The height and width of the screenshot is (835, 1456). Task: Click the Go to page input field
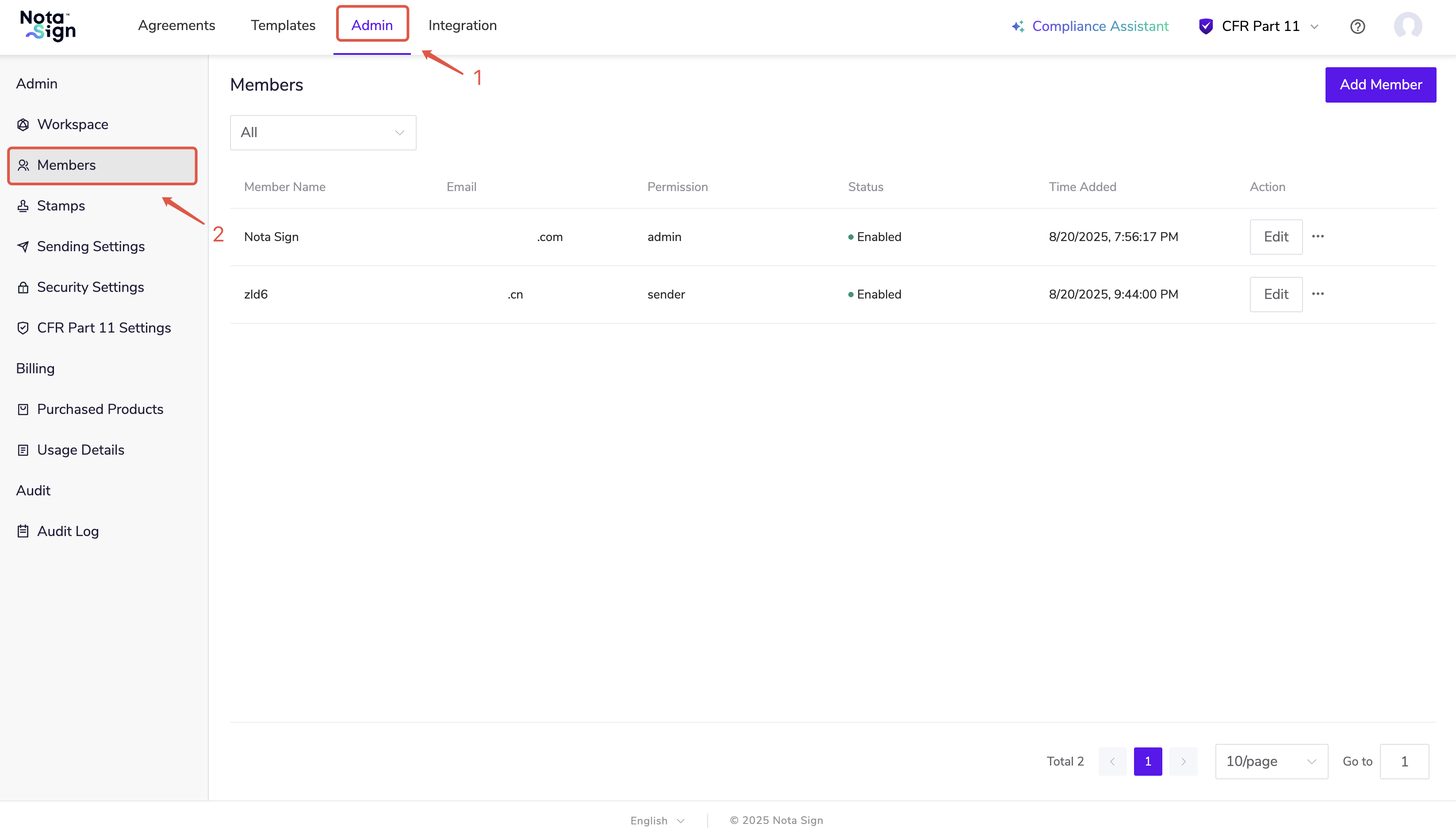(x=1404, y=762)
